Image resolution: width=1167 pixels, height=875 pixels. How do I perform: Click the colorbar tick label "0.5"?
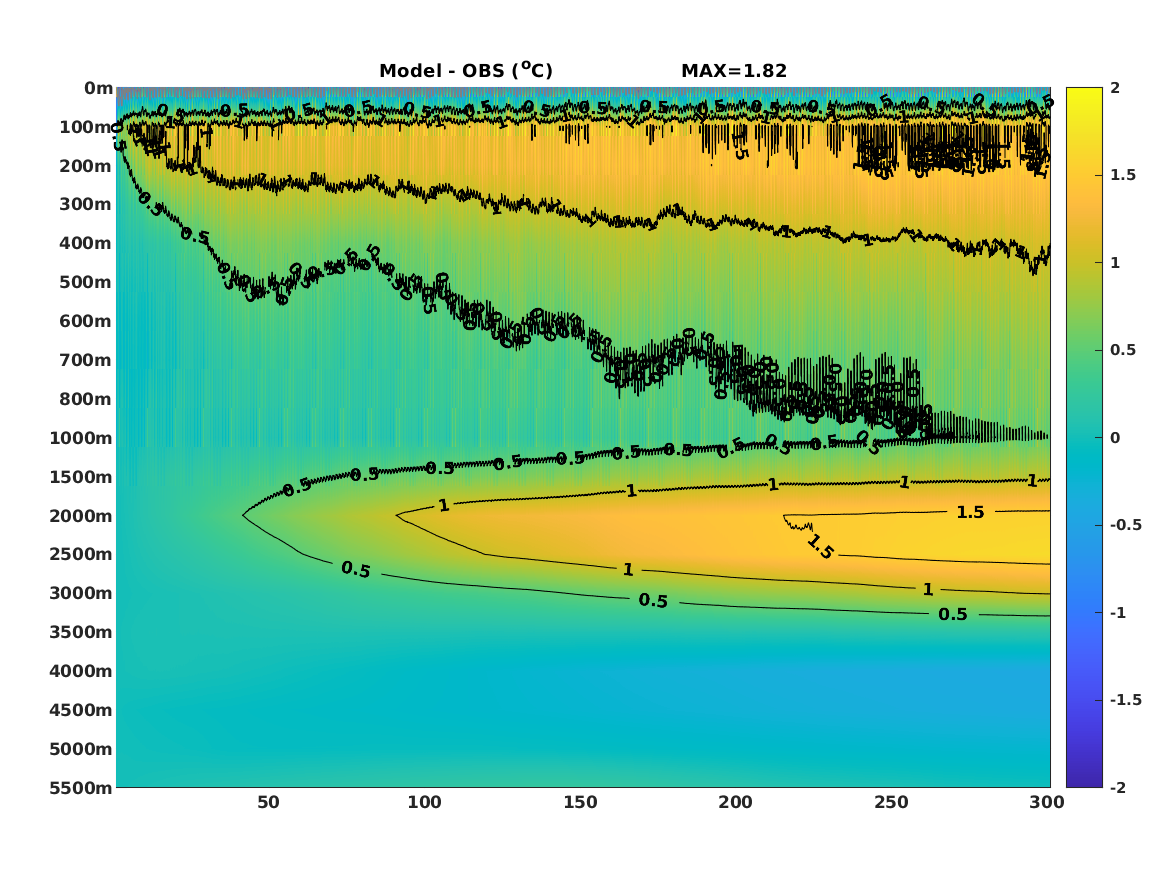click(1123, 350)
